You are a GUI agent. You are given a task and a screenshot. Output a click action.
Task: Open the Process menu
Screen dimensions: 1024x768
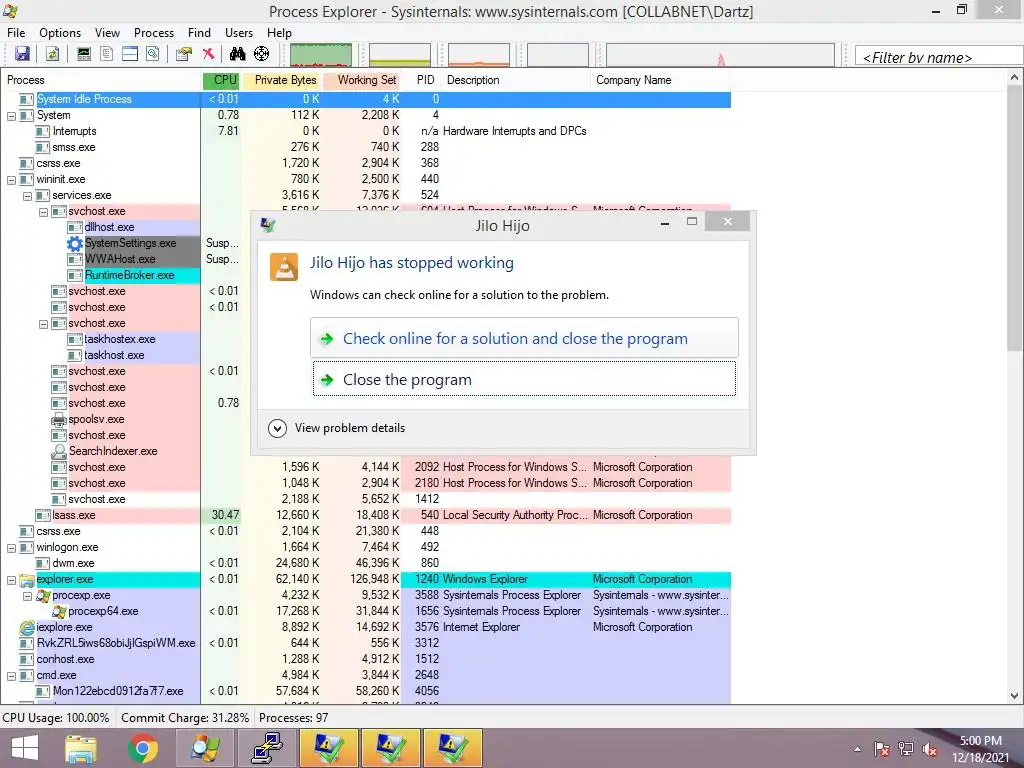click(153, 33)
